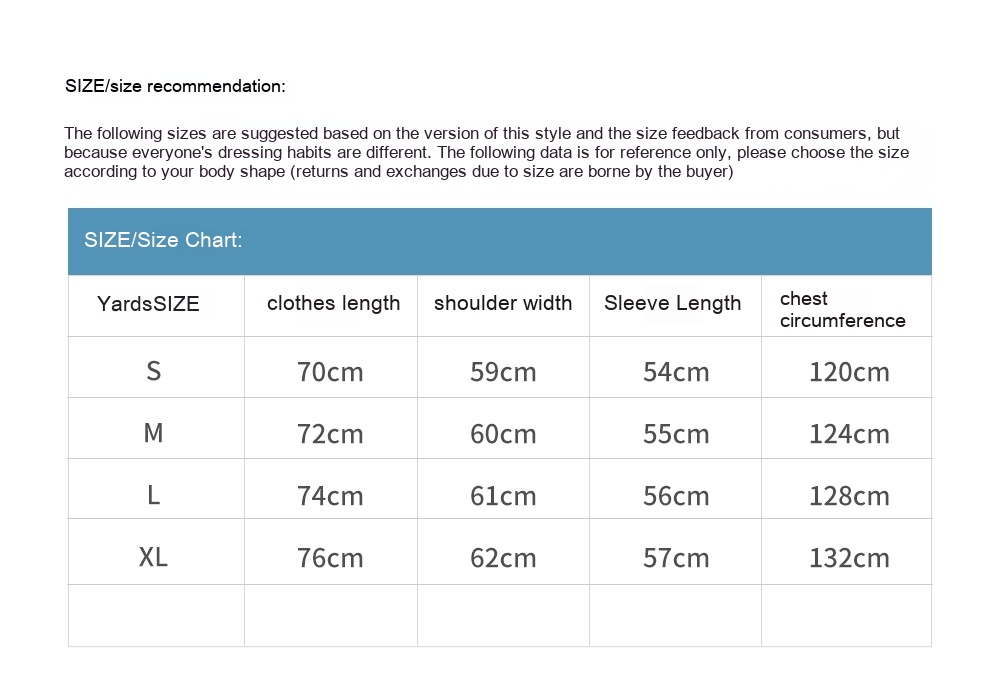Click the size L row label
The width and height of the screenshot is (1000, 674).
(x=153, y=495)
